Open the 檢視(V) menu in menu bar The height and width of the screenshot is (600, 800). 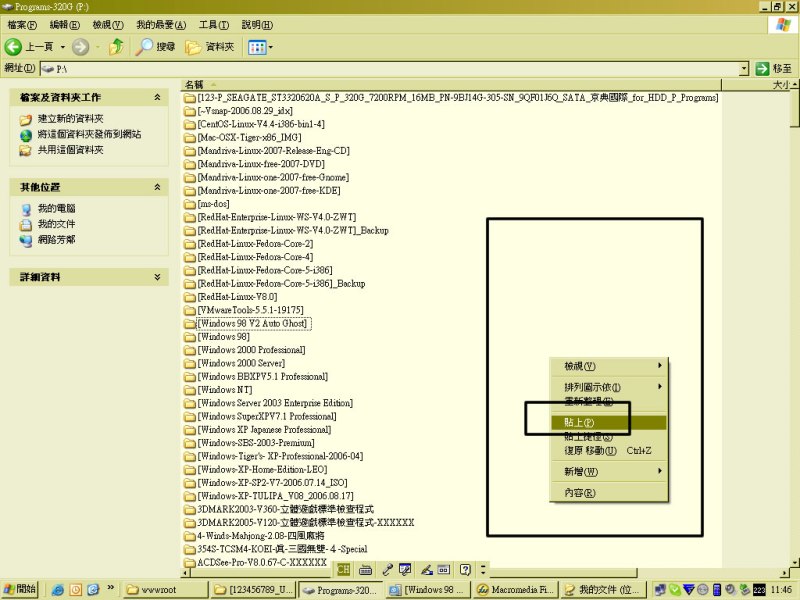pyautogui.click(x=108, y=24)
